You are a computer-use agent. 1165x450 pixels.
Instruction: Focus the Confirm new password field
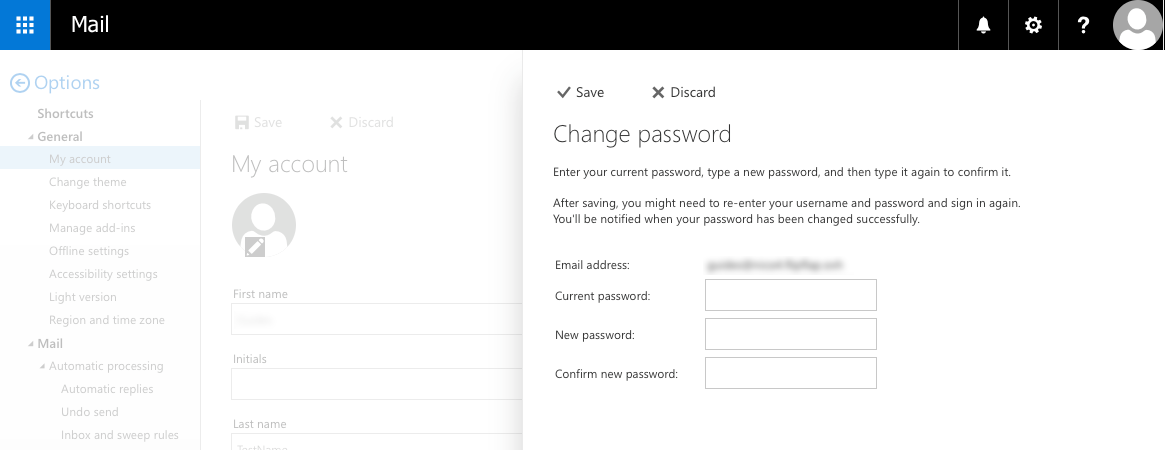[790, 373]
